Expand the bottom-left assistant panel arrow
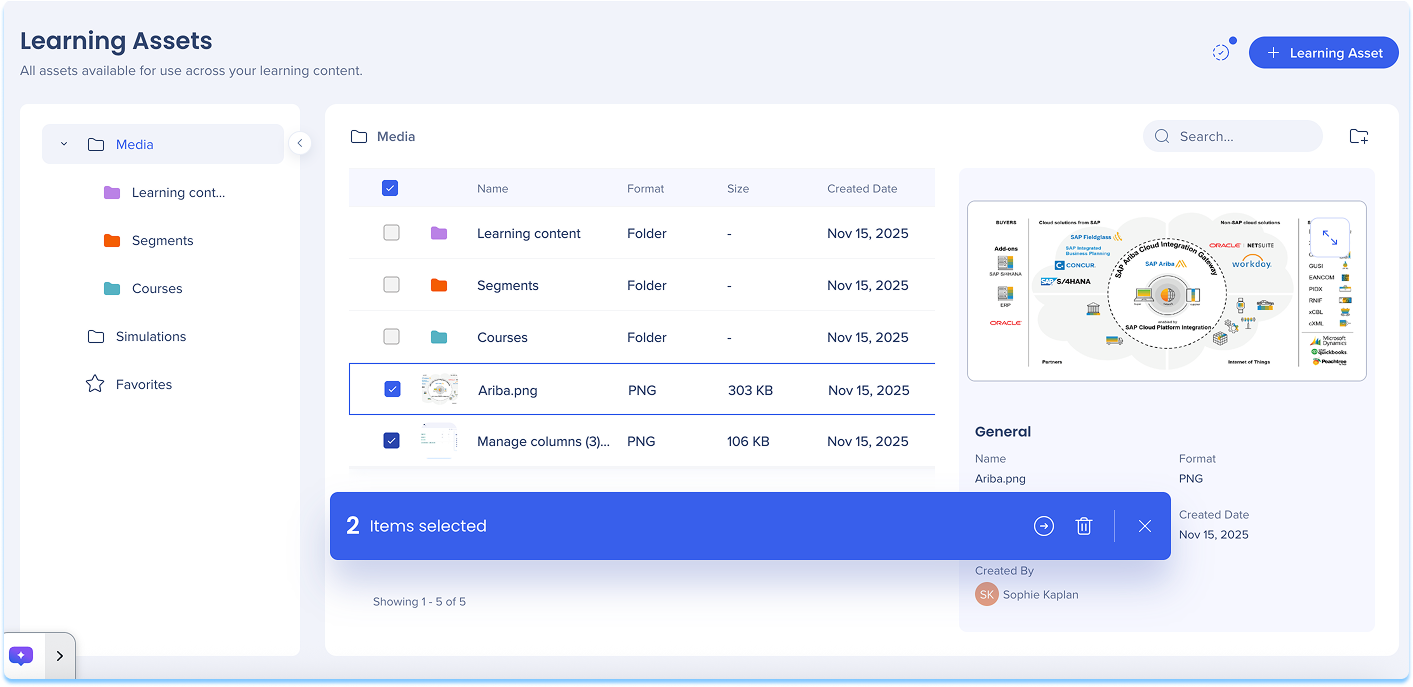Image resolution: width=1413 pixels, height=687 pixels. click(x=59, y=656)
